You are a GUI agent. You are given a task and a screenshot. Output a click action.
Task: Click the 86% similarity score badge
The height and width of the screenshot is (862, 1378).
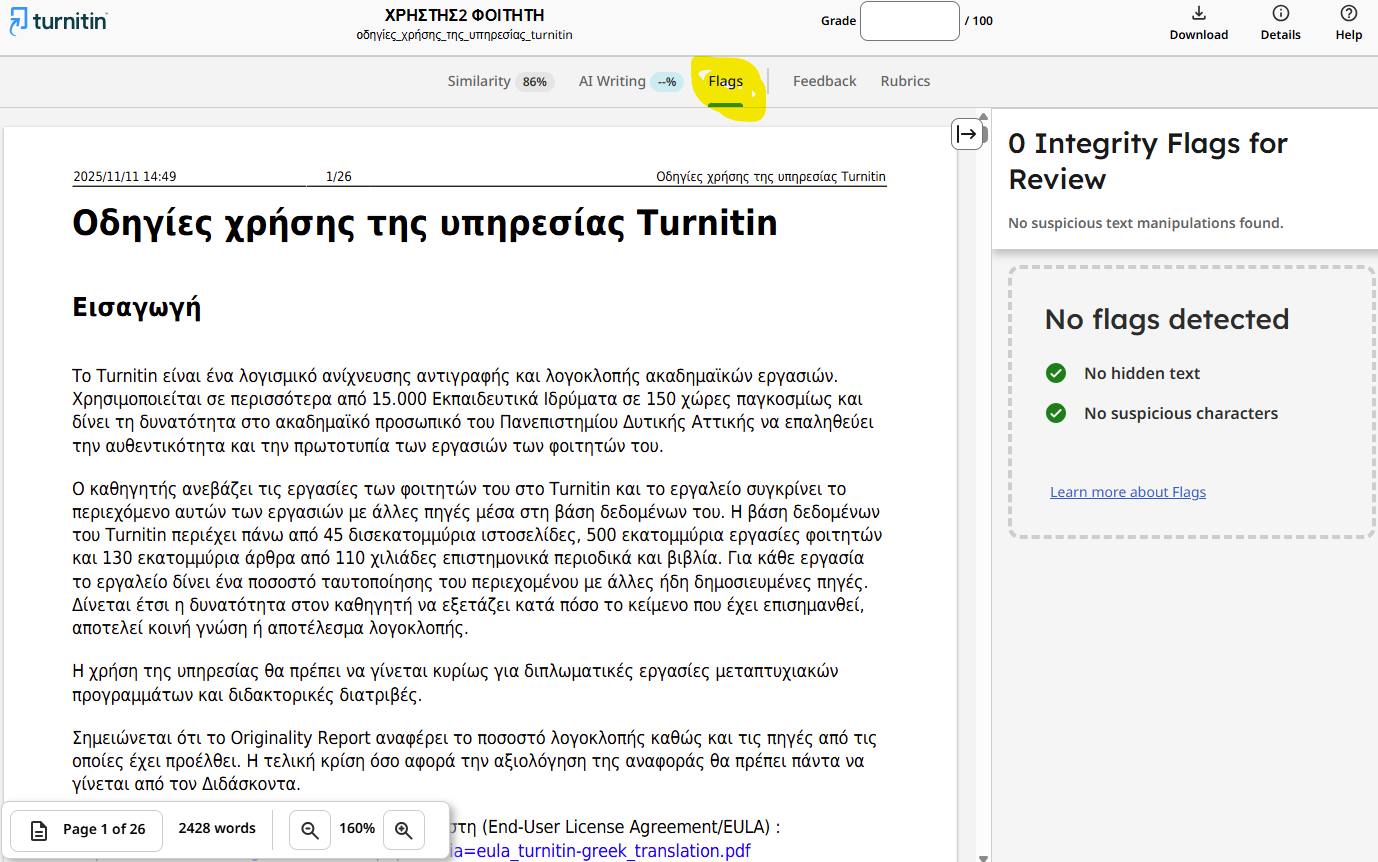point(535,82)
